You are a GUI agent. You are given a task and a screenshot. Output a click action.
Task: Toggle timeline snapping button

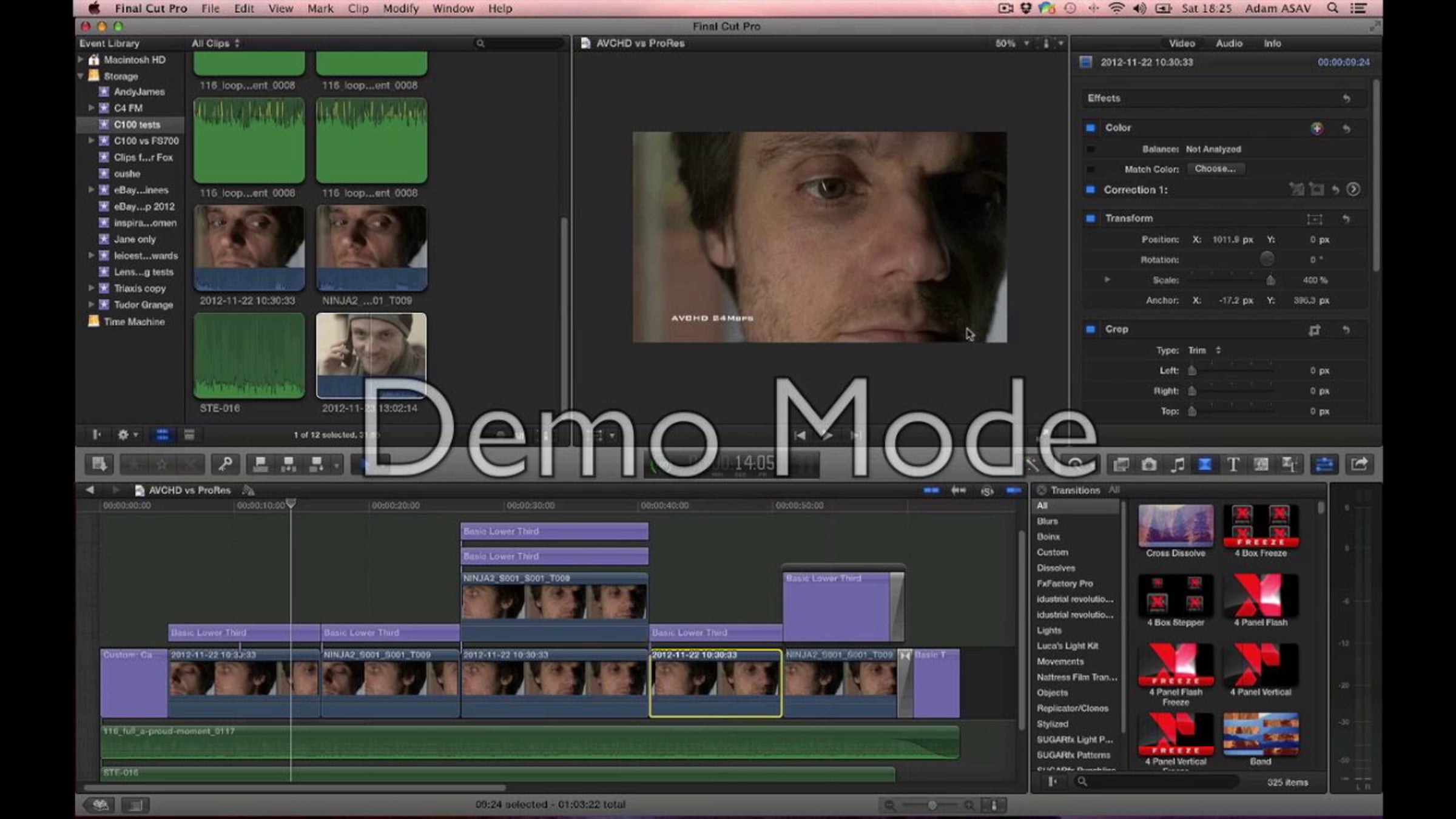(x=1014, y=491)
